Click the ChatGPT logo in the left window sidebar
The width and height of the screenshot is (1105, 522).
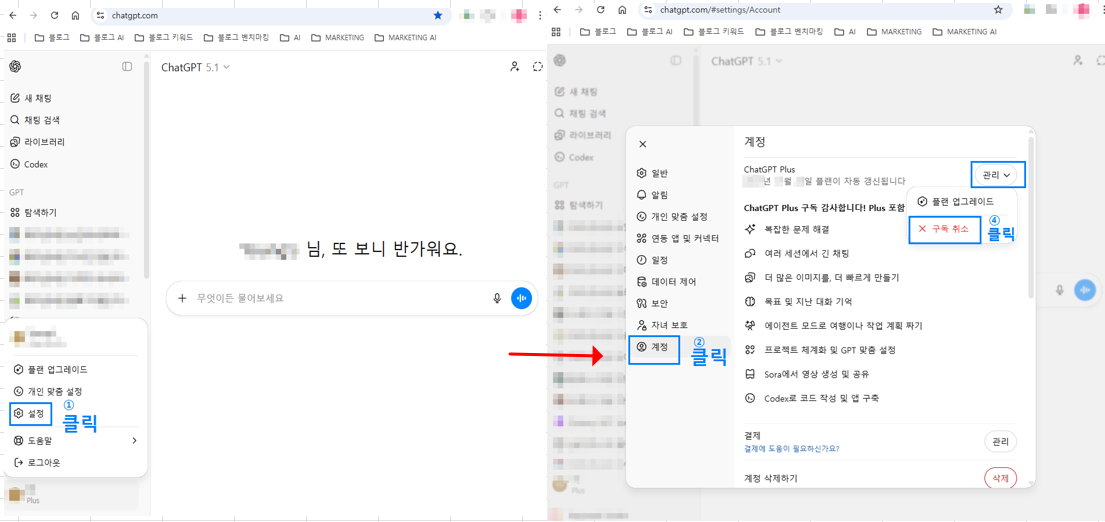[16, 66]
